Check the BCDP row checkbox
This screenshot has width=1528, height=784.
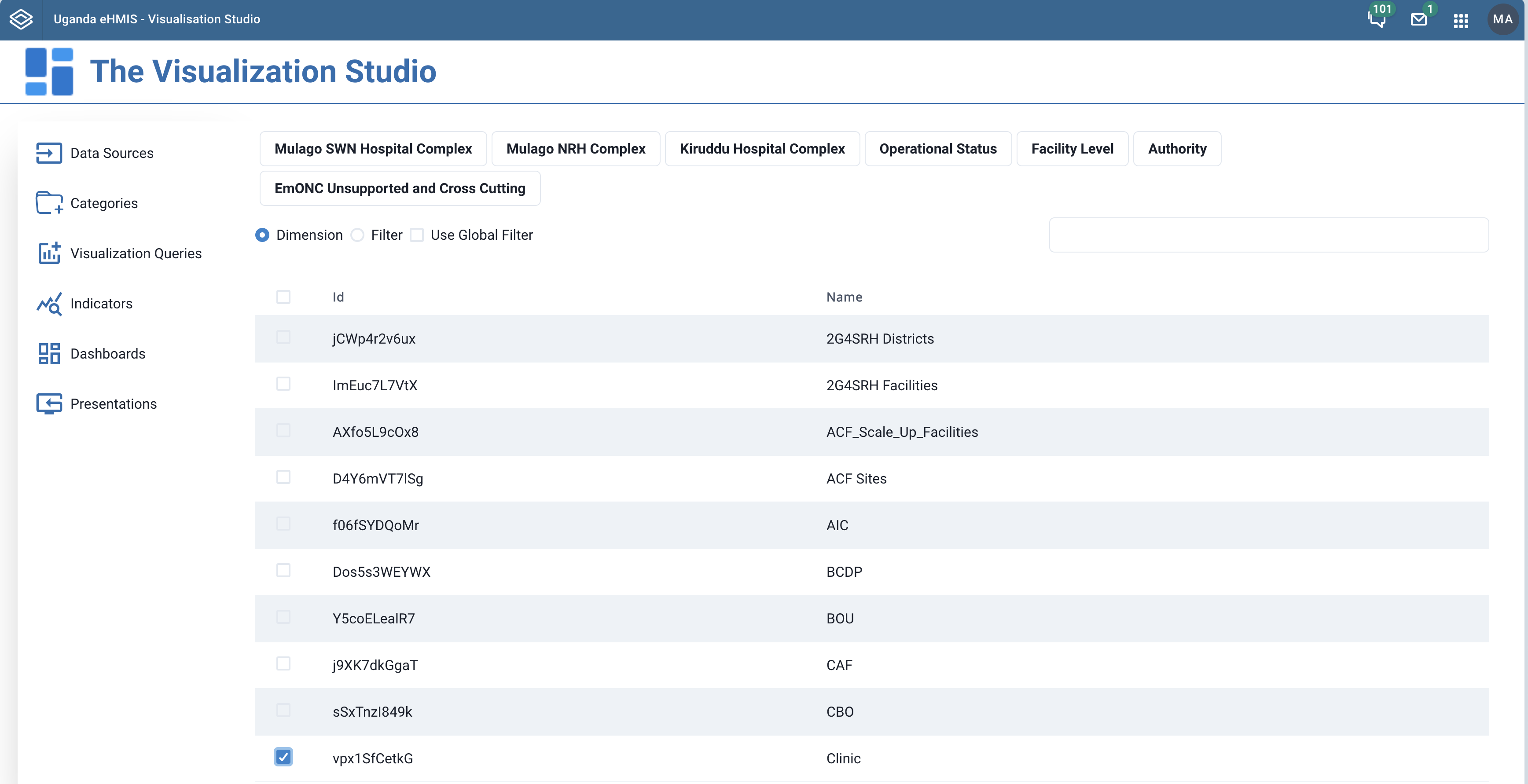click(283, 571)
